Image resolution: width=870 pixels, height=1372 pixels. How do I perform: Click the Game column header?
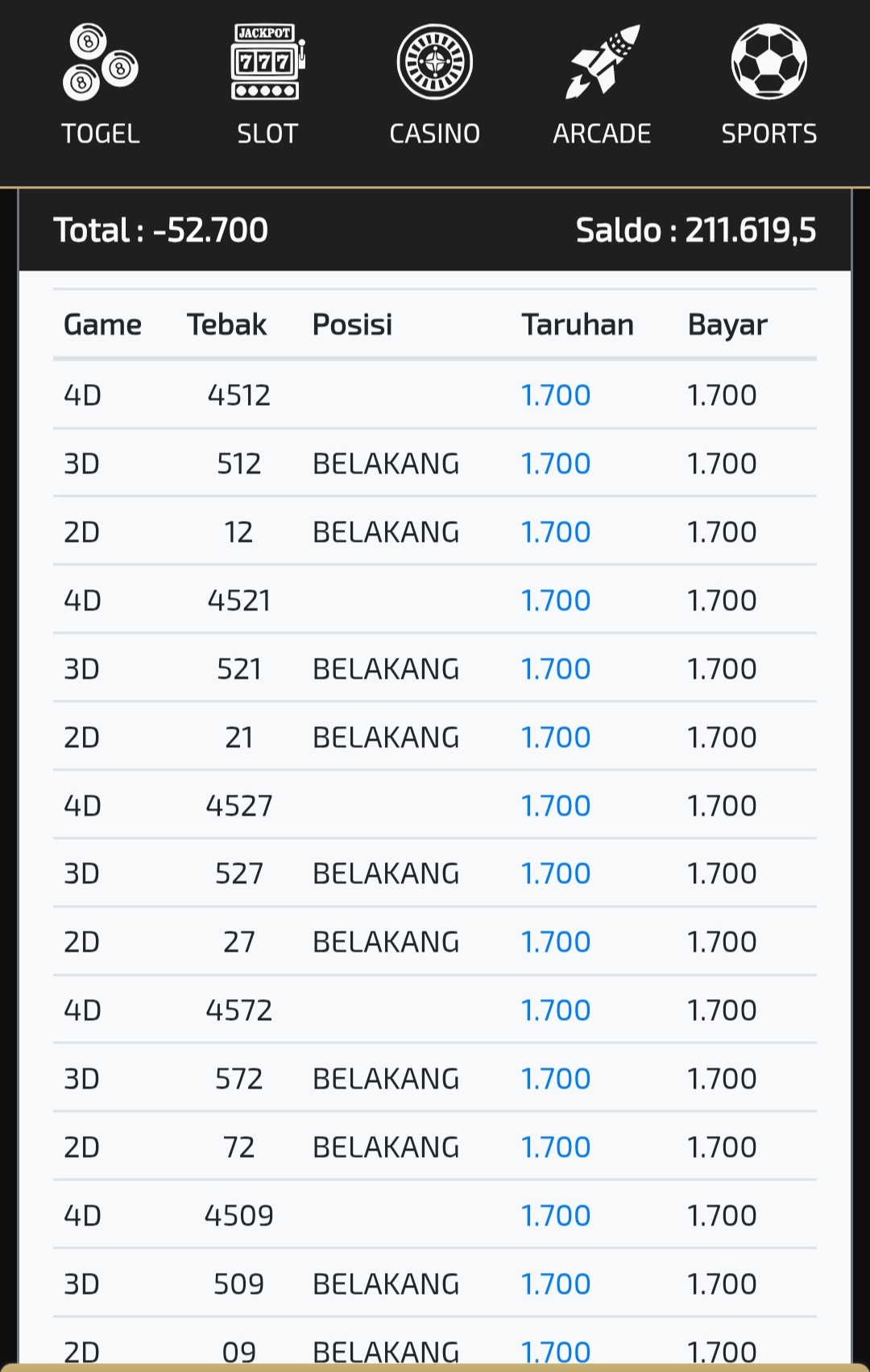point(102,324)
